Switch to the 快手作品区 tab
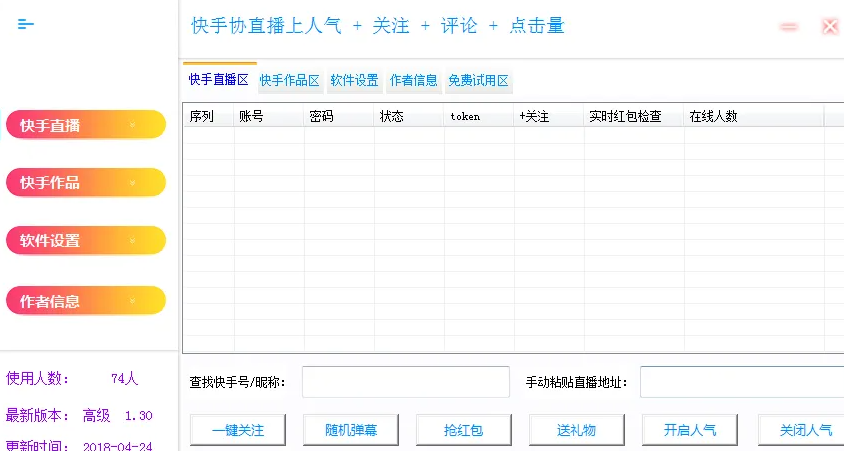Viewport: 844px width, 466px height. pyautogui.click(x=289, y=81)
